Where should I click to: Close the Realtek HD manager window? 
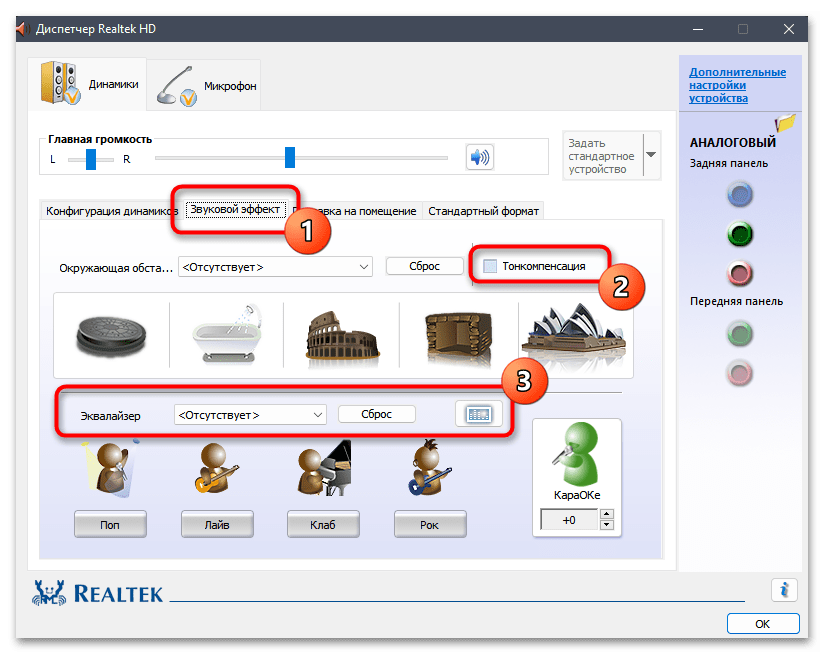tap(789, 29)
